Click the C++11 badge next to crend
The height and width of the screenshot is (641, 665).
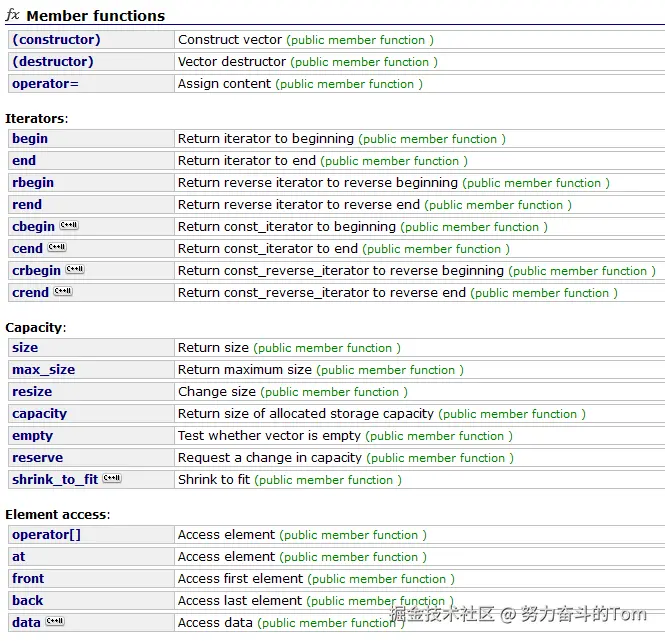pyautogui.click(x=63, y=292)
